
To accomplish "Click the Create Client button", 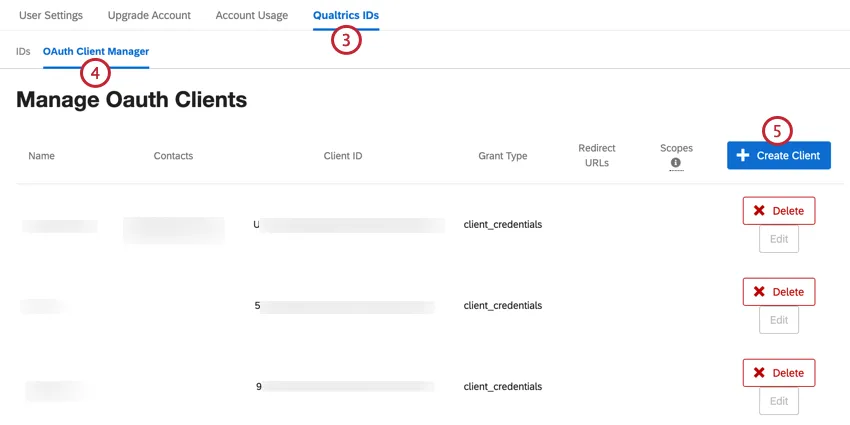I will click(x=778, y=156).
